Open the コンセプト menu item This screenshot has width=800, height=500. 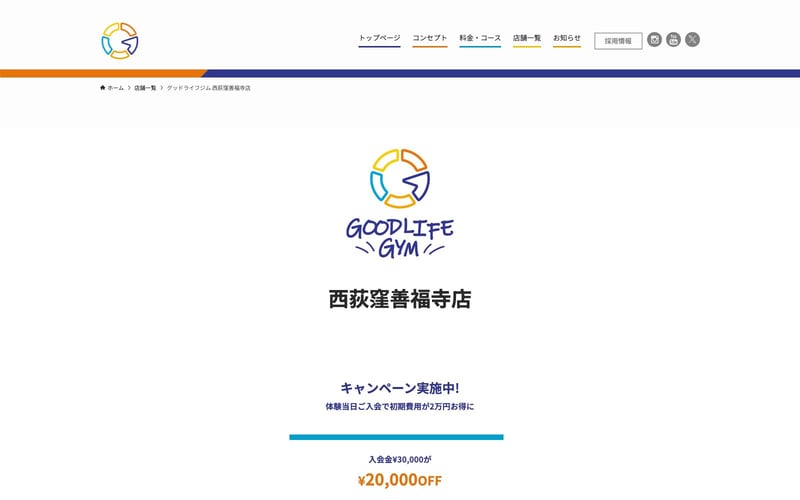pos(430,38)
